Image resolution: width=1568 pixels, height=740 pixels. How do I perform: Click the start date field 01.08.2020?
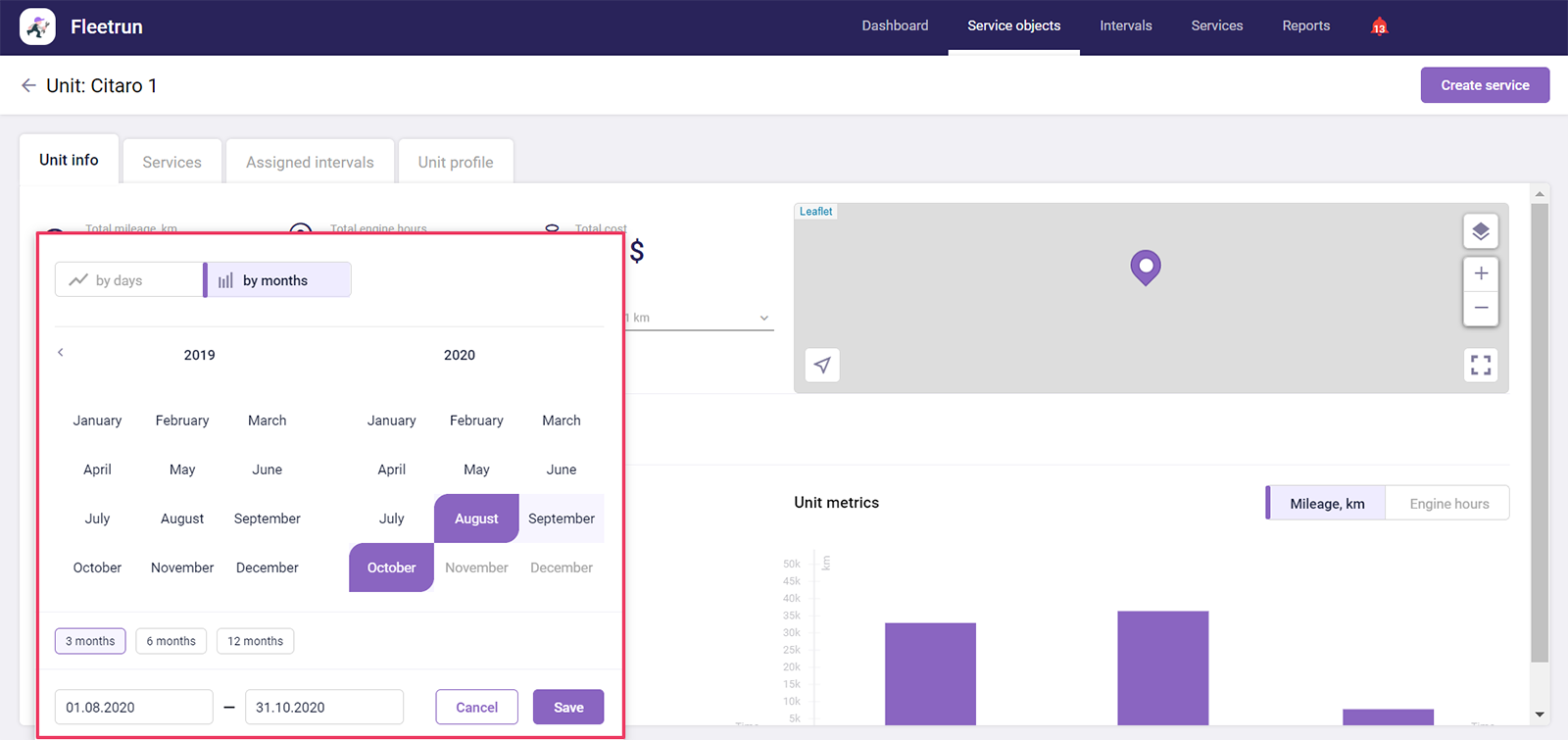133,708
